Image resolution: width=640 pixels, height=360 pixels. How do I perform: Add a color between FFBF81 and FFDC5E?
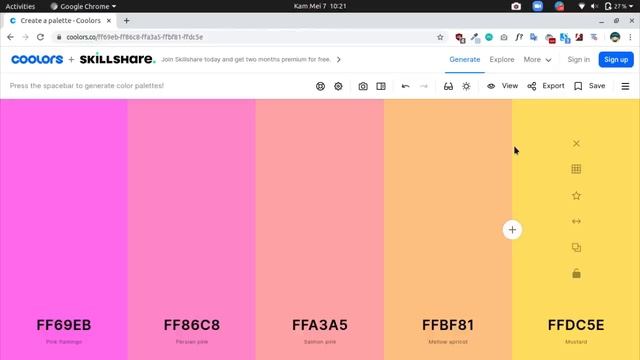[512, 230]
